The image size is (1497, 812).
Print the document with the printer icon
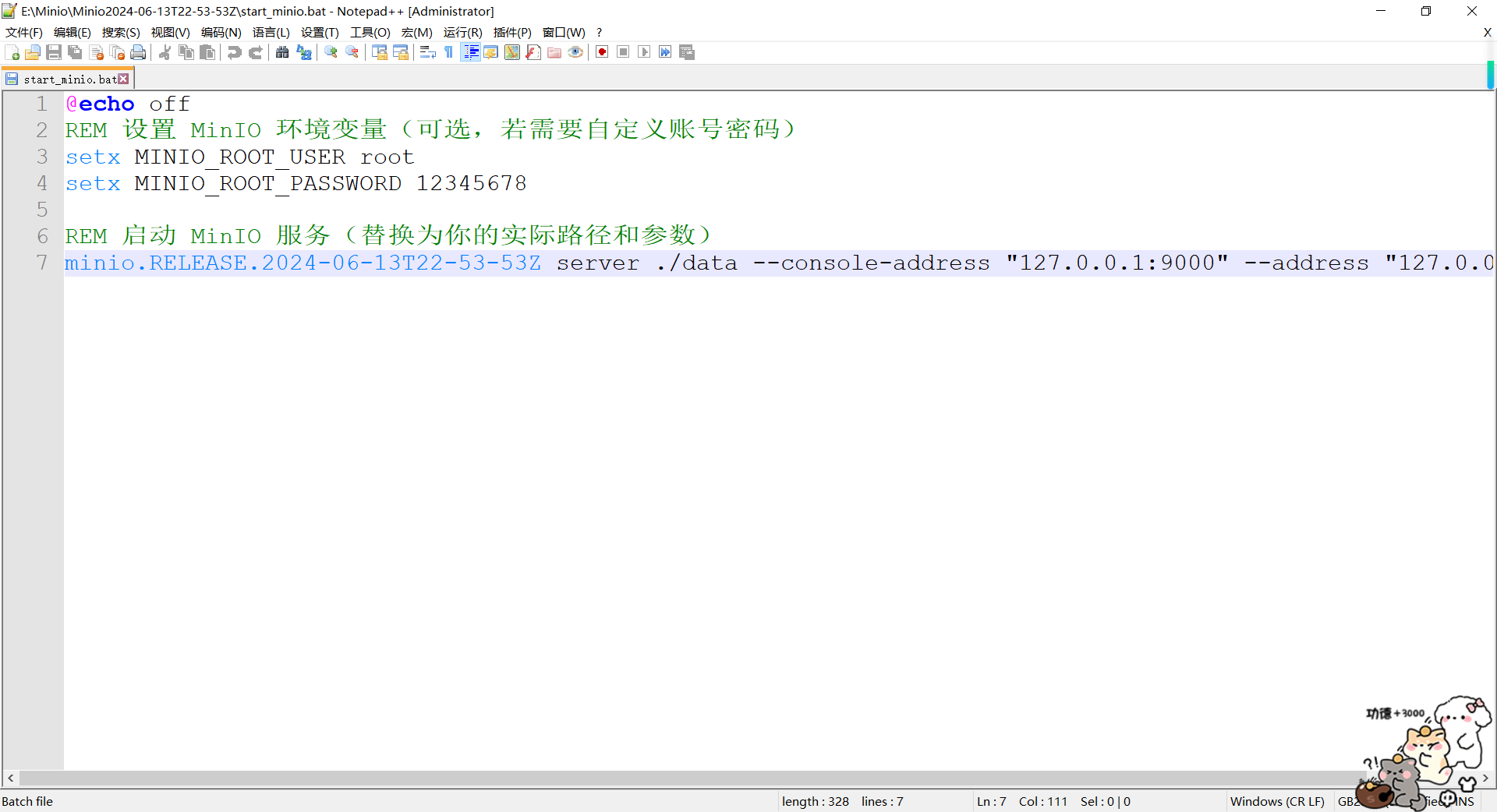pos(138,52)
